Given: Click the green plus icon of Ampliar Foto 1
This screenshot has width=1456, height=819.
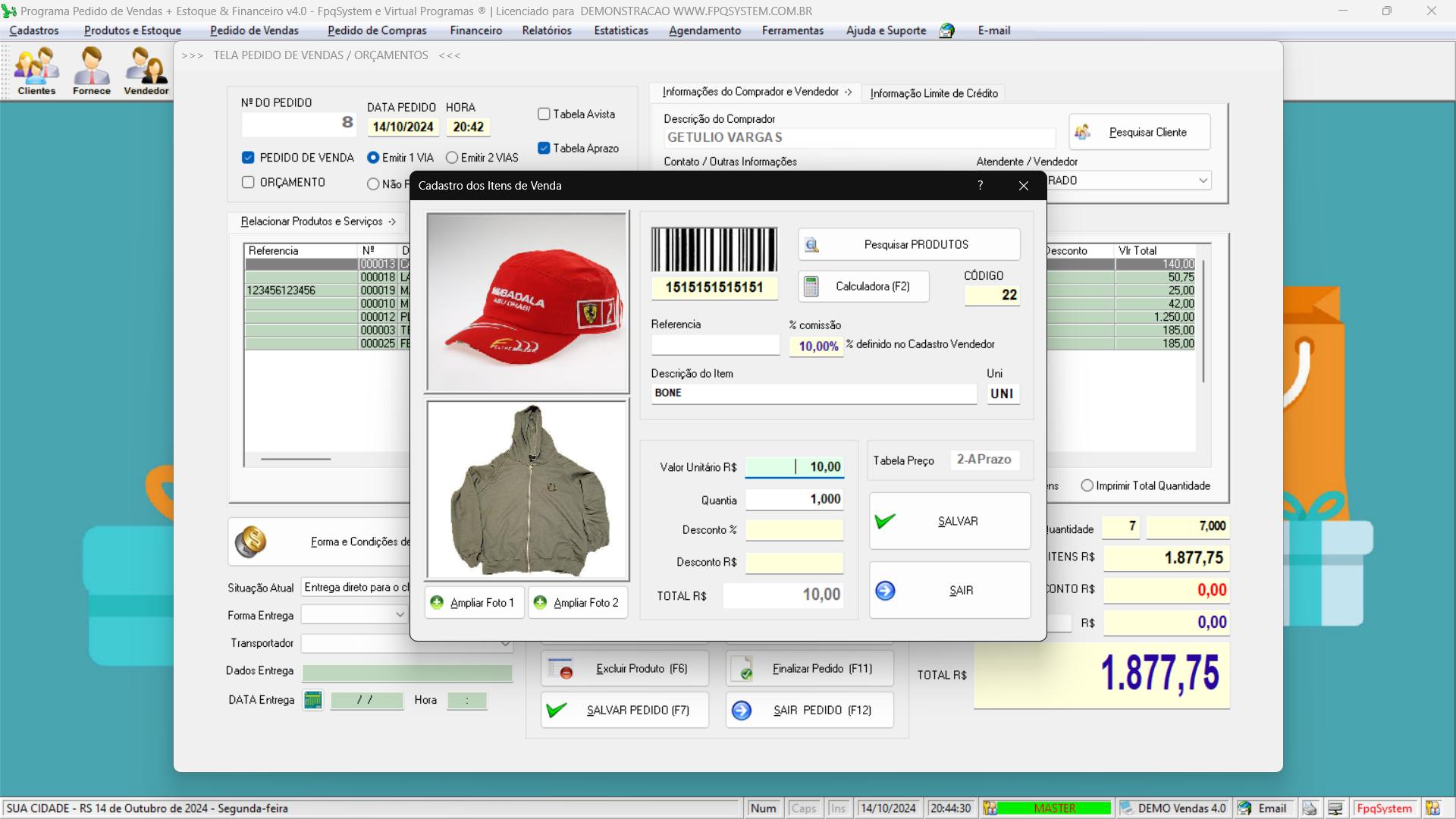Looking at the screenshot, I should coord(437,602).
